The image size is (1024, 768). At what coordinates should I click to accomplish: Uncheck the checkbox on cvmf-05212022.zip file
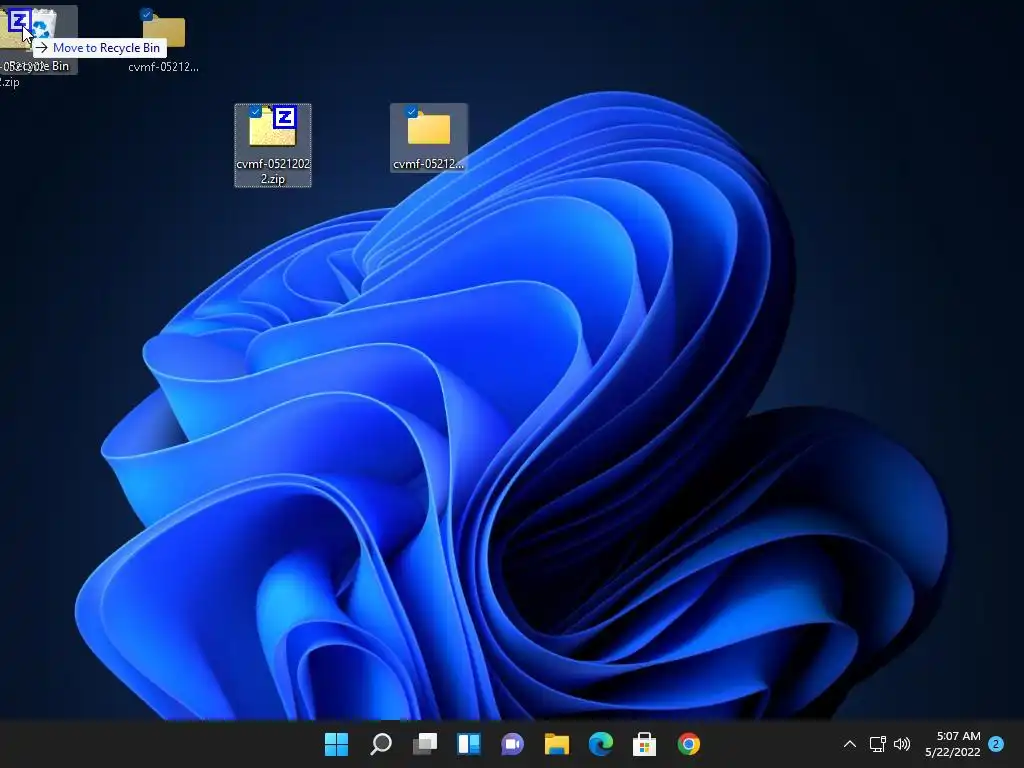pyautogui.click(x=255, y=112)
